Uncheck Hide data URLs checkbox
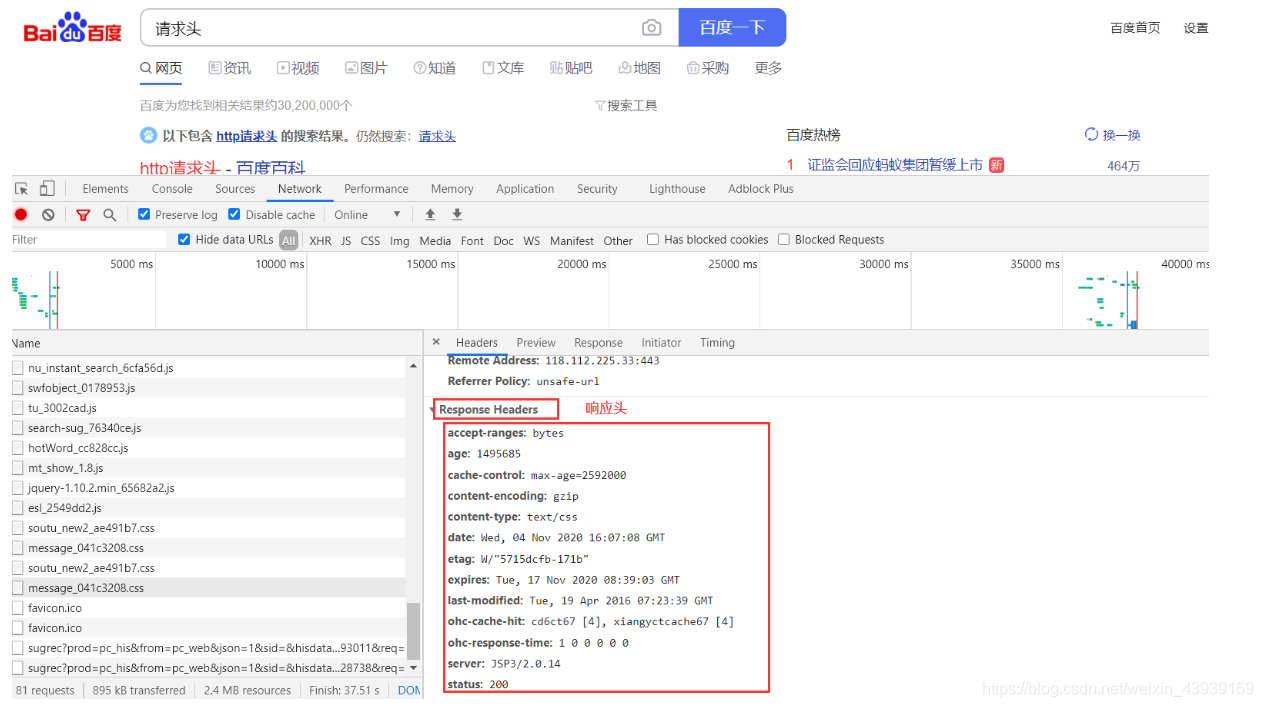 (x=184, y=239)
